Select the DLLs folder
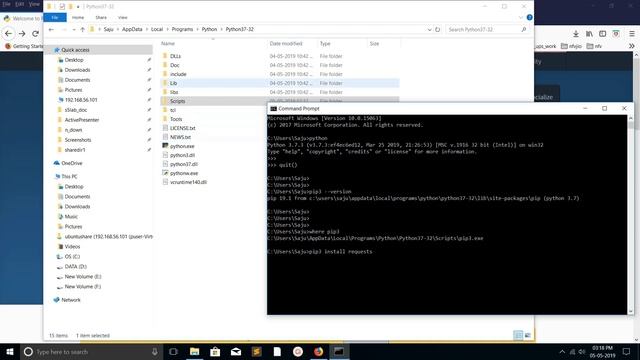Viewport: 640px width, 360px height. 175,56
